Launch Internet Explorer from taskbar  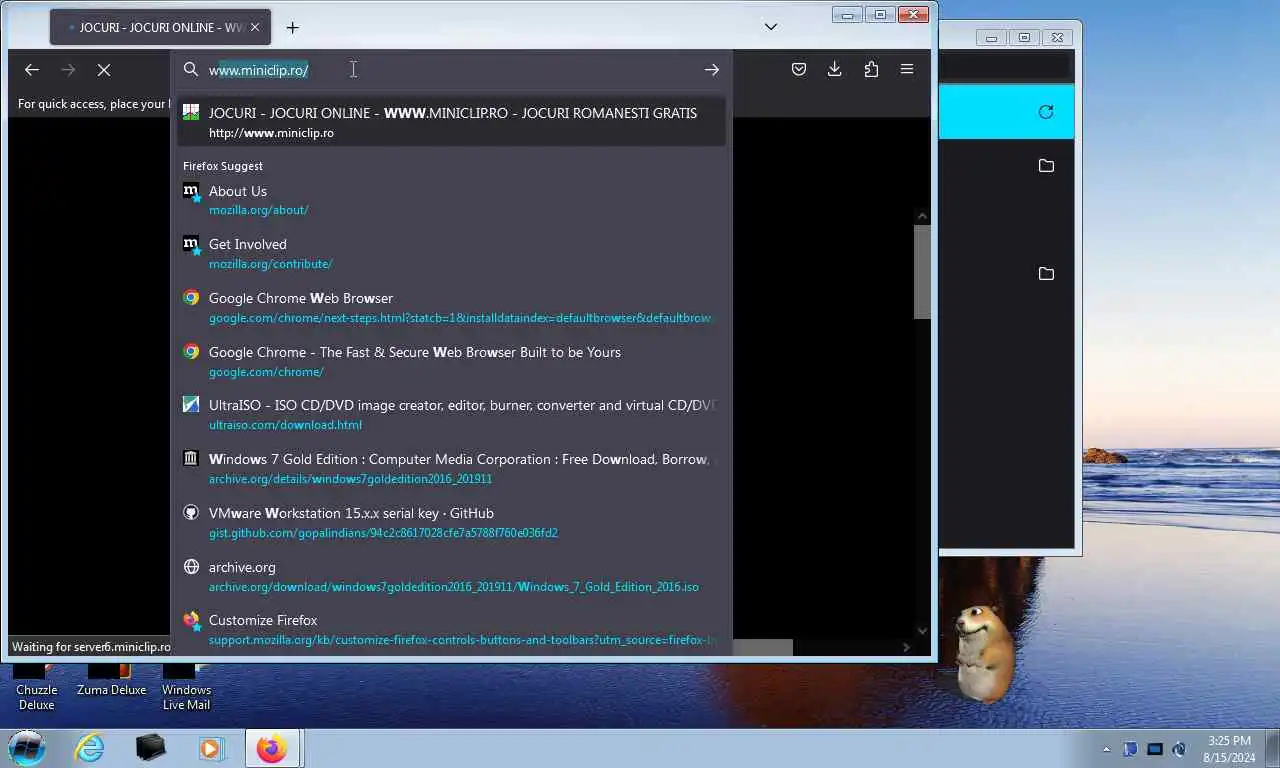point(89,748)
